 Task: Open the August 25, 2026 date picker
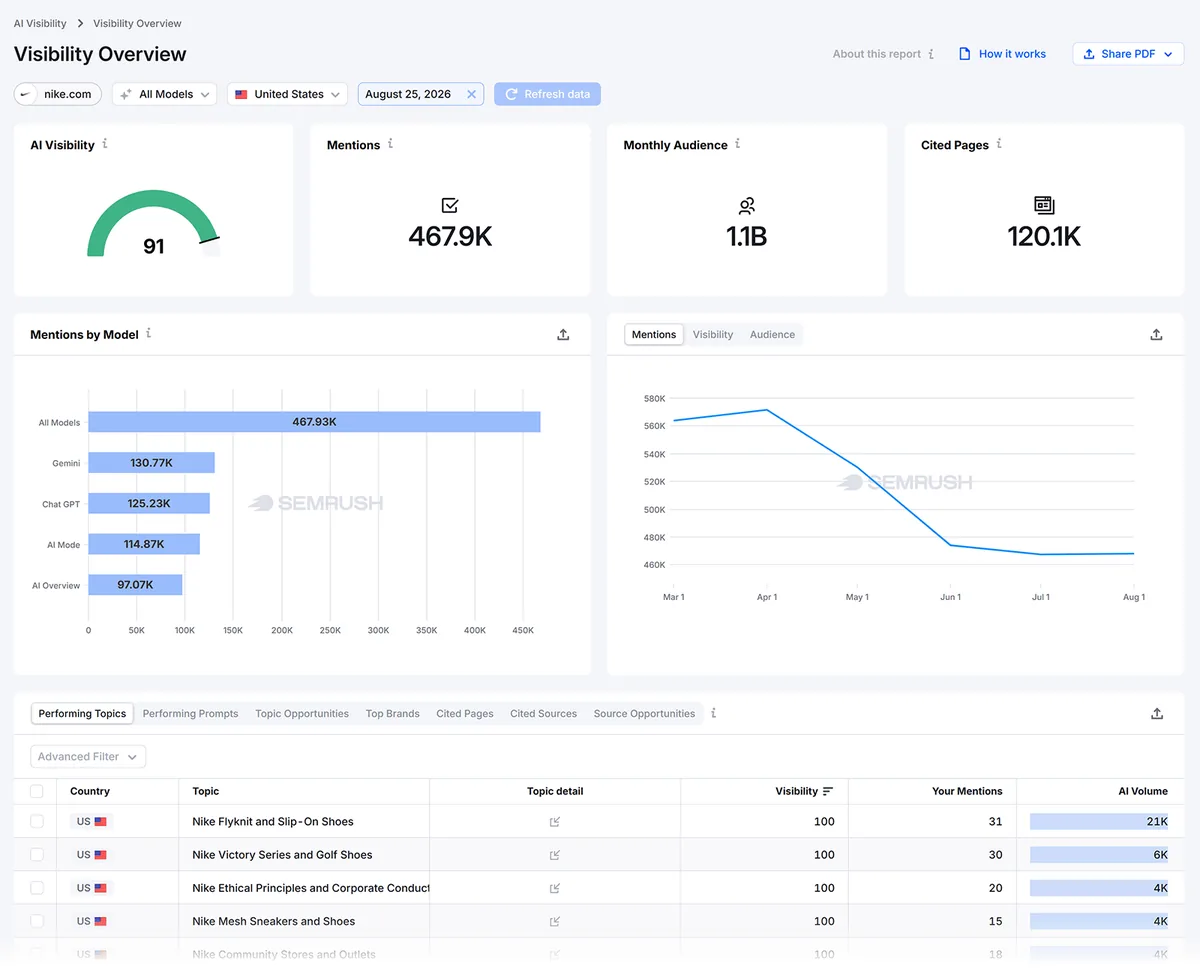coord(408,94)
